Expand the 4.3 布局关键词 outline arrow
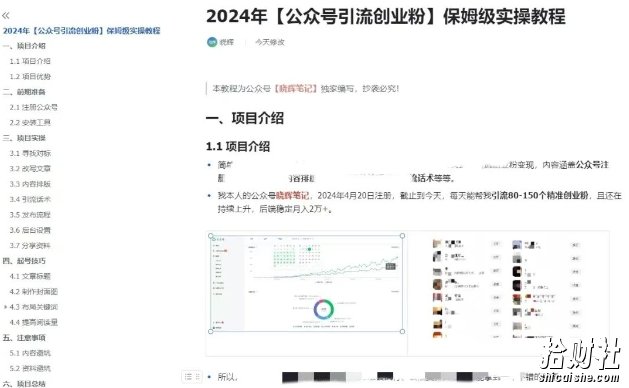629x388 pixels. click(5, 307)
